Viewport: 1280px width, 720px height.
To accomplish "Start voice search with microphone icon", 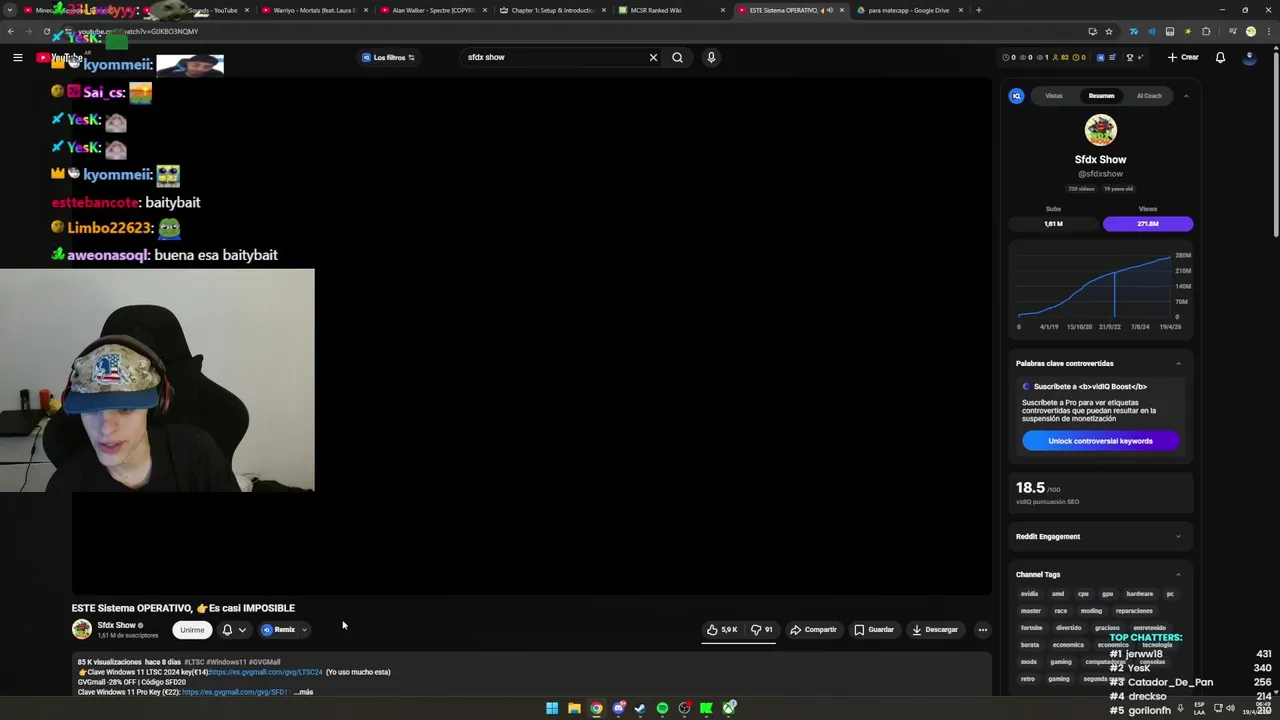I will (711, 57).
